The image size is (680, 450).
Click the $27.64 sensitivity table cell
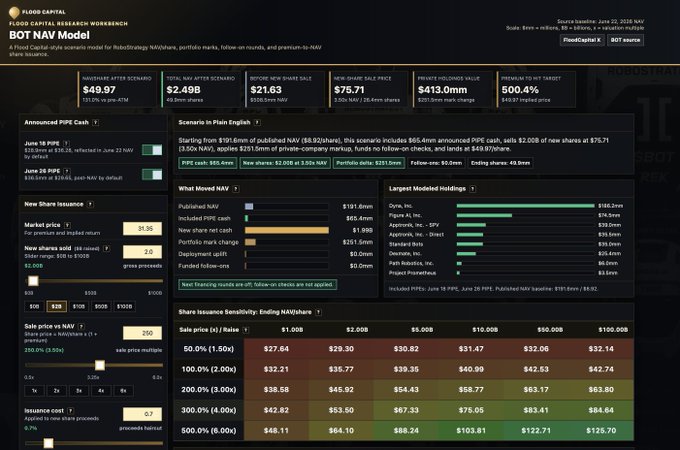tap(276, 349)
